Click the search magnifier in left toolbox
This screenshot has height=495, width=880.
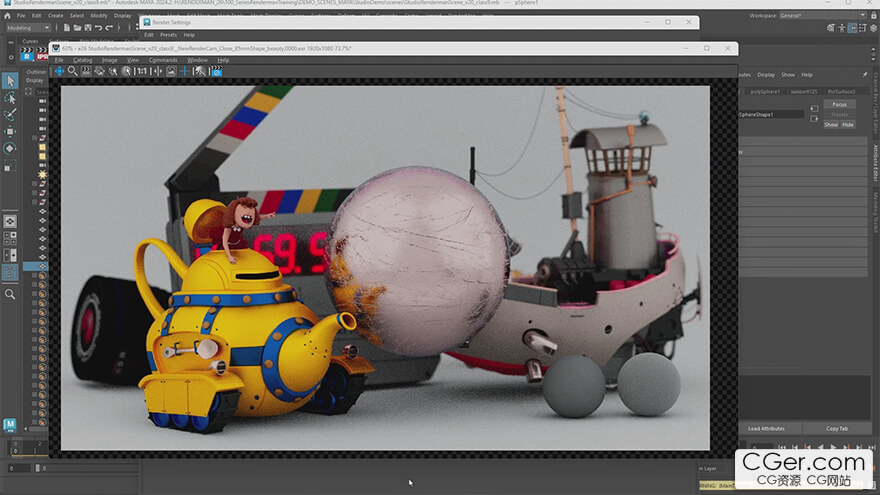coord(10,294)
